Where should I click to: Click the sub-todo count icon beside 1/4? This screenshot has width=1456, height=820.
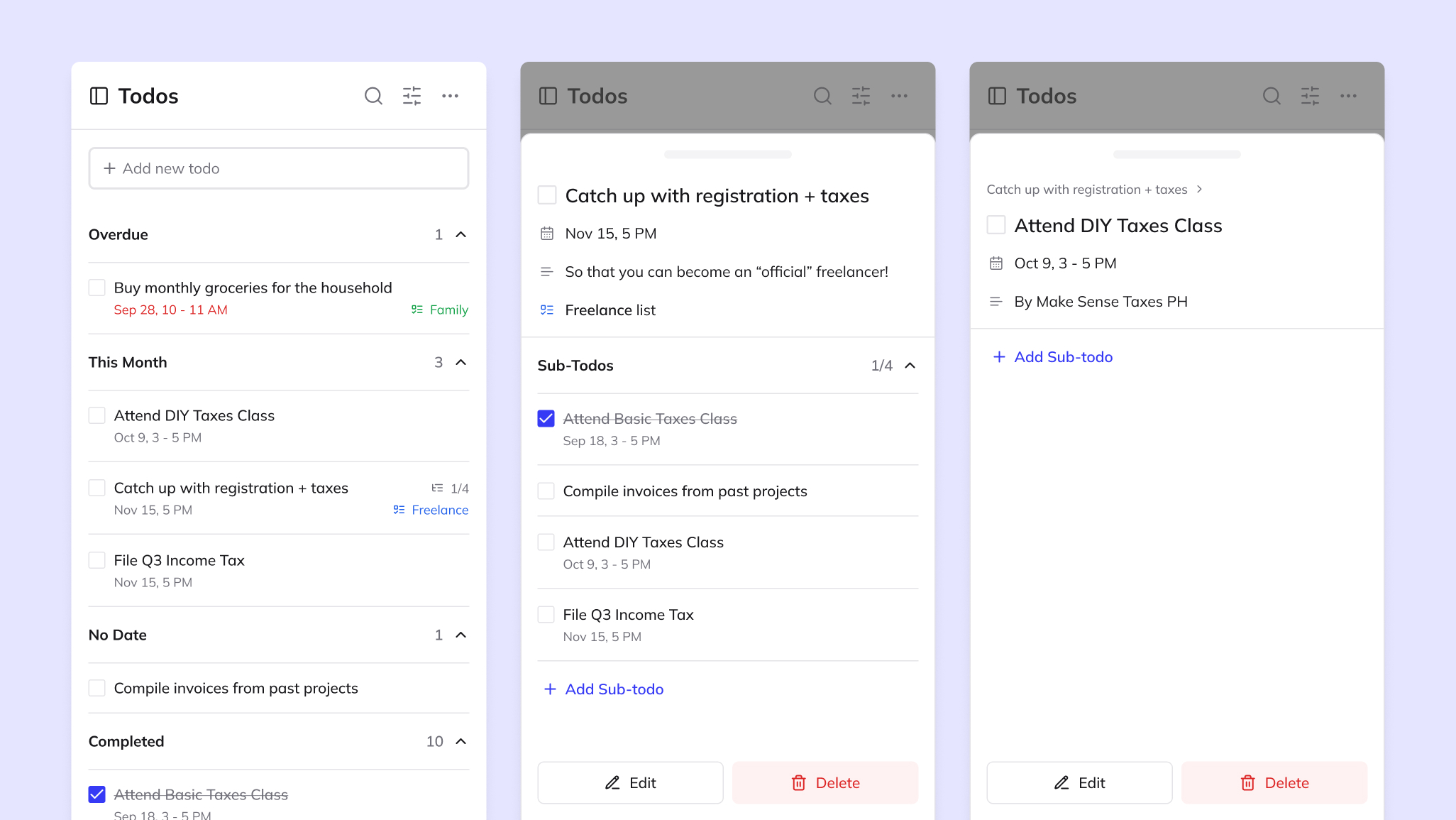(437, 488)
